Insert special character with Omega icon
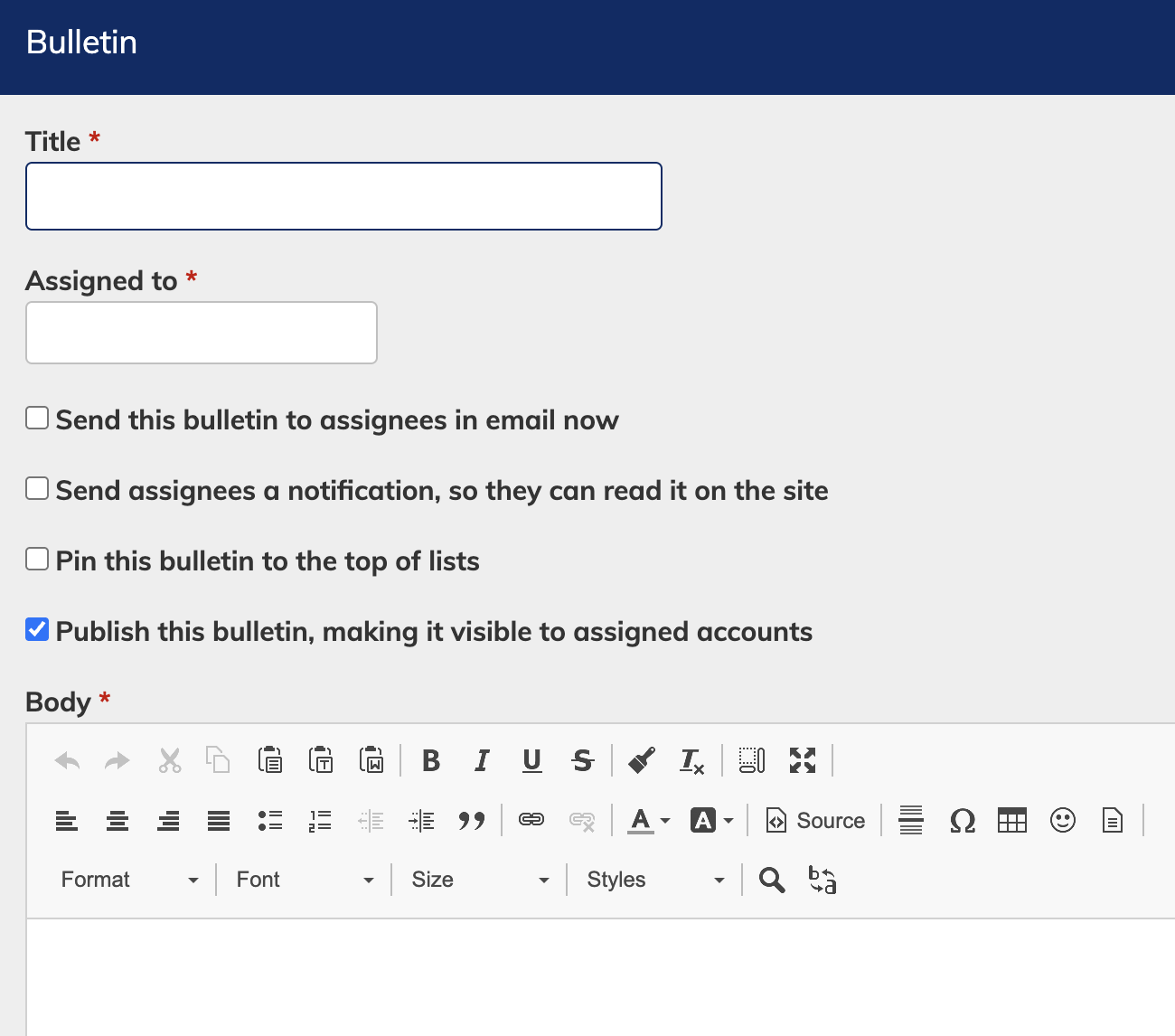 pos(962,820)
